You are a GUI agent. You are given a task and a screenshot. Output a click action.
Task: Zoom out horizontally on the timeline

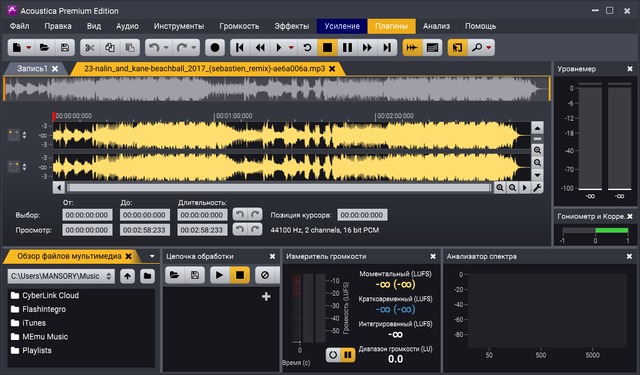pyautogui.click(x=512, y=188)
